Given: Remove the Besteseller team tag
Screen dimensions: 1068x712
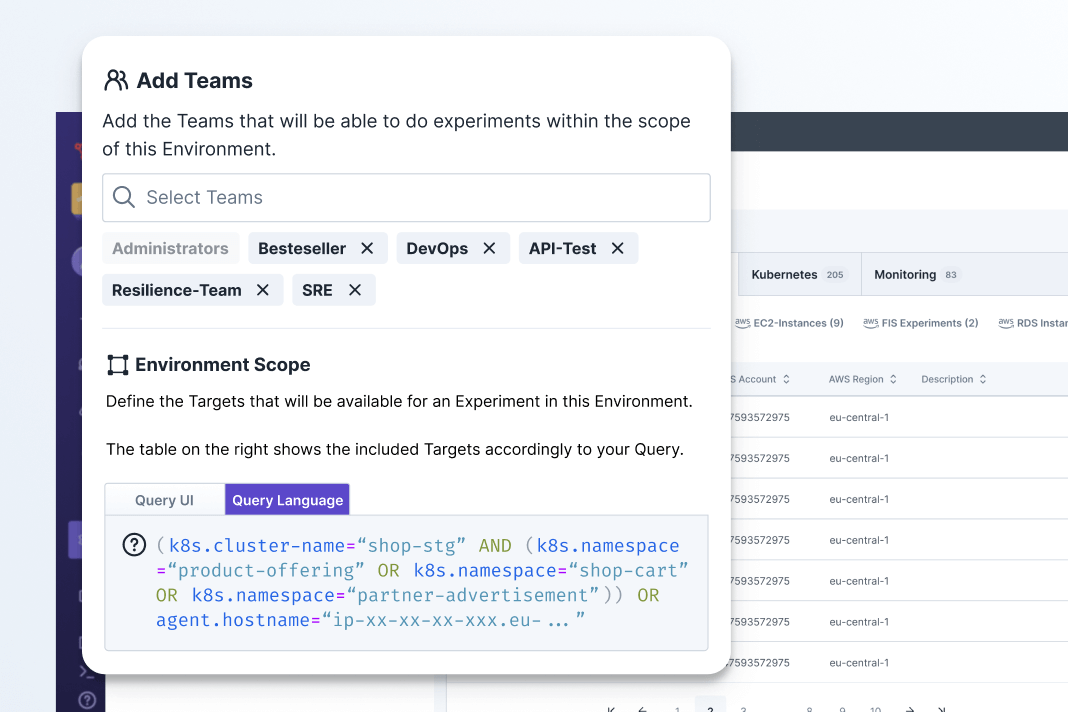Looking at the screenshot, I should [x=367, y=249].
